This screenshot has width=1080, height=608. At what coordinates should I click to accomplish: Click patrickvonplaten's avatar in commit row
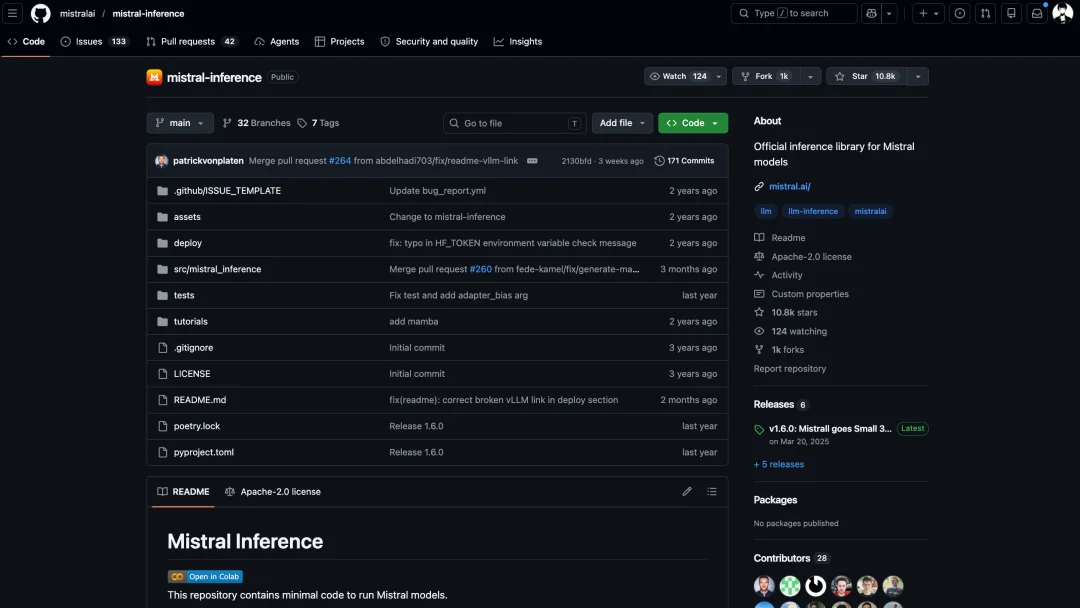(x=162, y=160)
